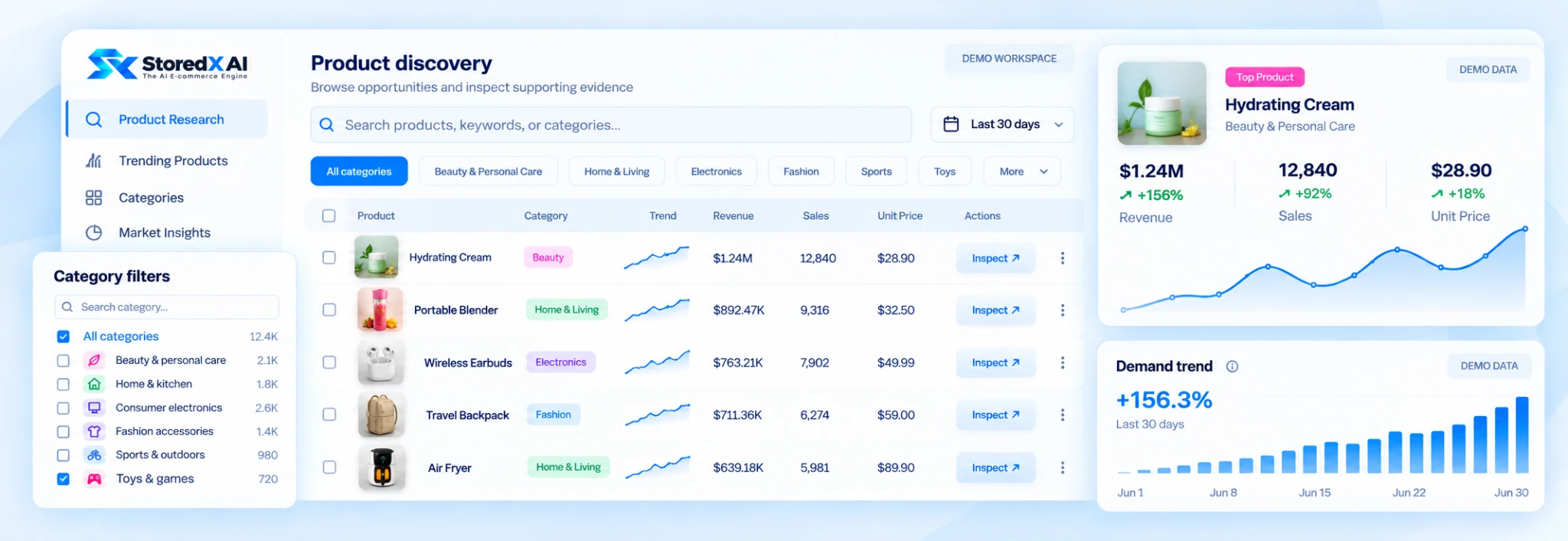The height and width of the screenshot is (541, 1568).
Task: Inspect the Air Fryer product
Action: pos(995,467)
